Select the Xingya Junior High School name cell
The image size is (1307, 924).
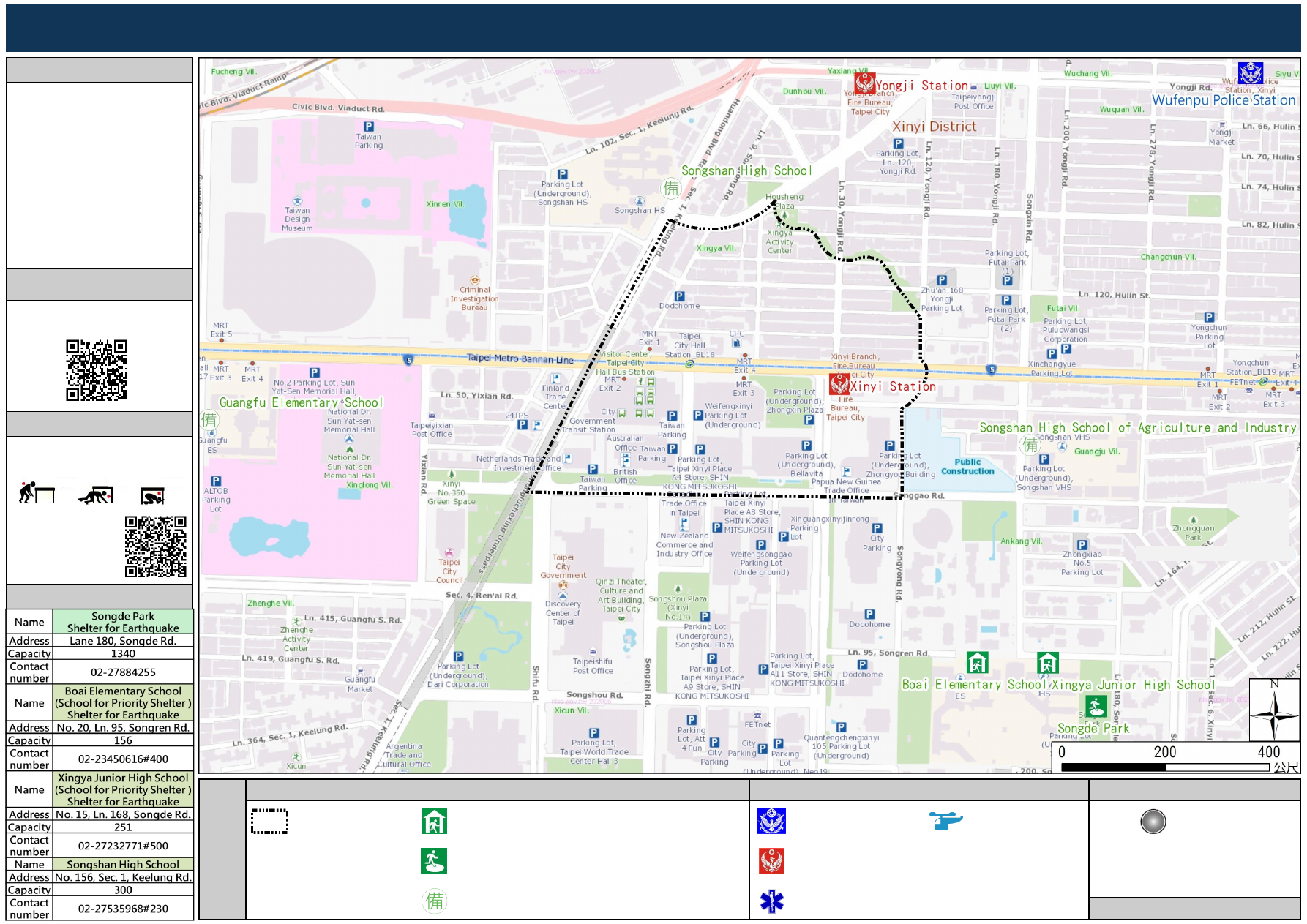pos(123,789)
